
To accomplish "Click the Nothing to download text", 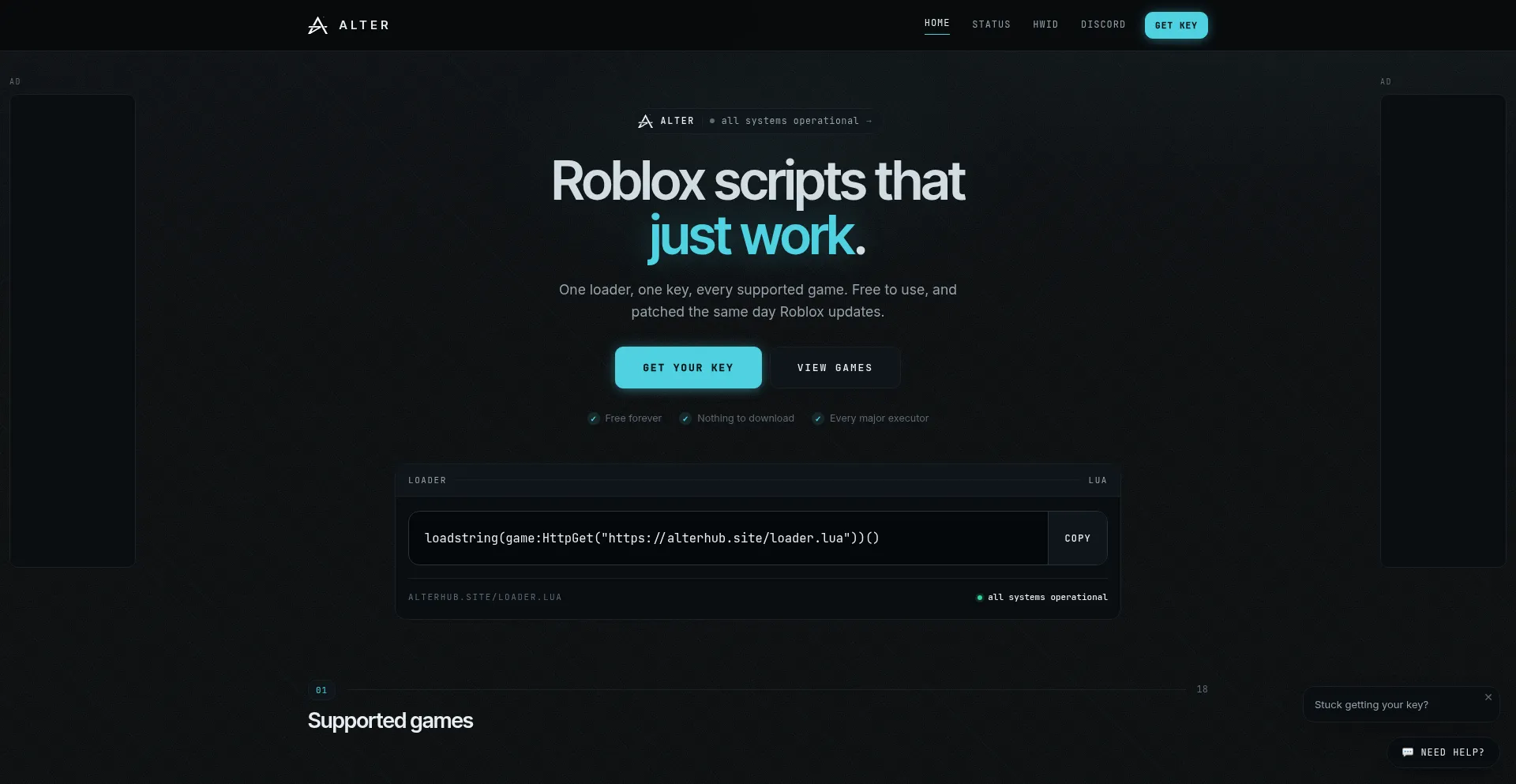I will point(745,418).
